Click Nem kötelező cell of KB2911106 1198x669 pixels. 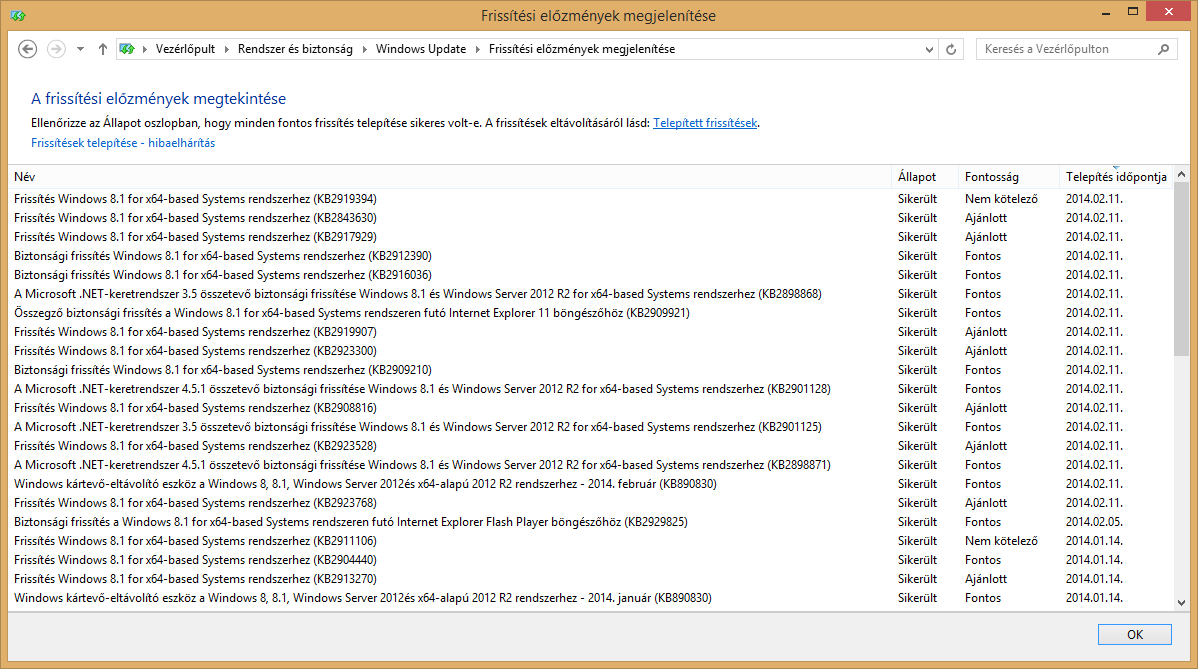coord(1001,541)
